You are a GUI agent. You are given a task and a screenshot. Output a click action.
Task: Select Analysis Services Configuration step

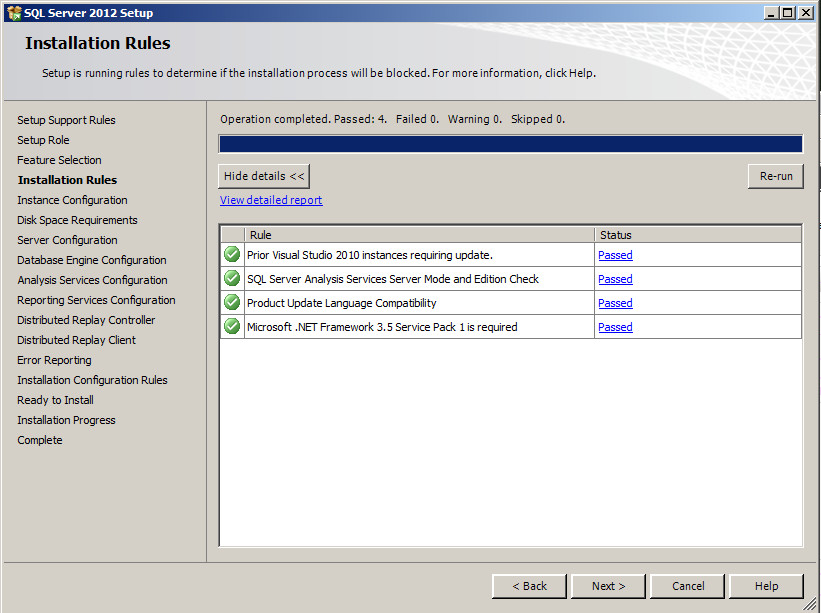click(92, 280)
